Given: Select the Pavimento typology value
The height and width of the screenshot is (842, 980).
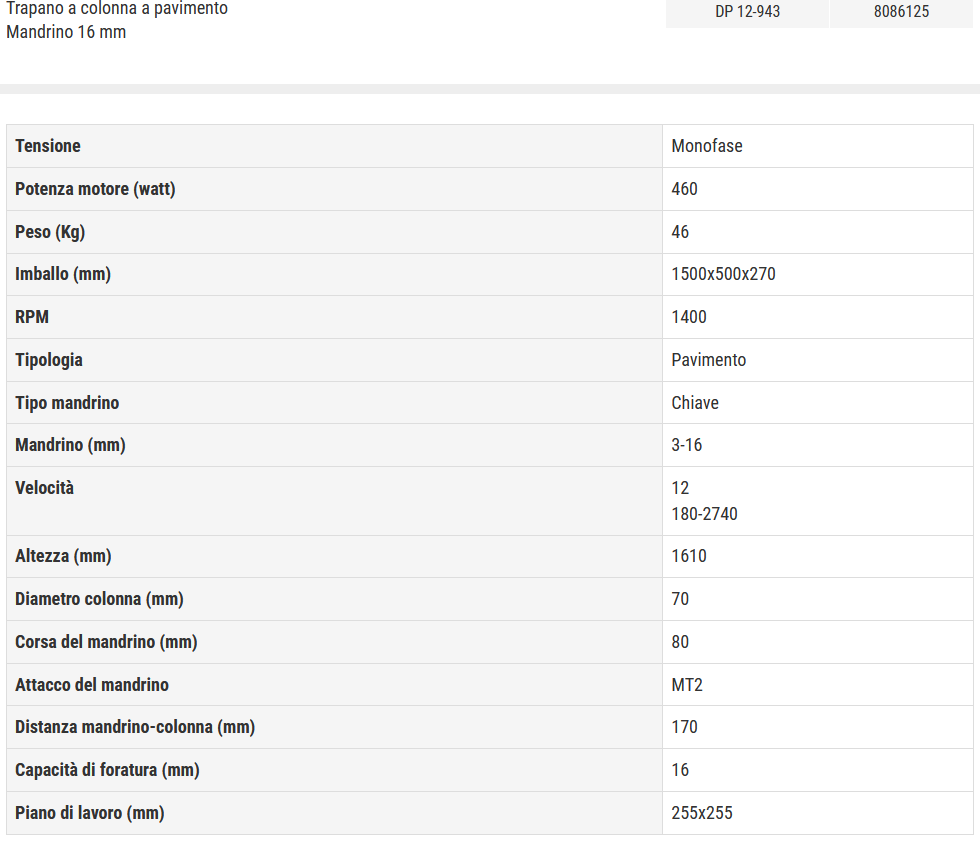Looking at the screenshot, I should pos(709,360).
